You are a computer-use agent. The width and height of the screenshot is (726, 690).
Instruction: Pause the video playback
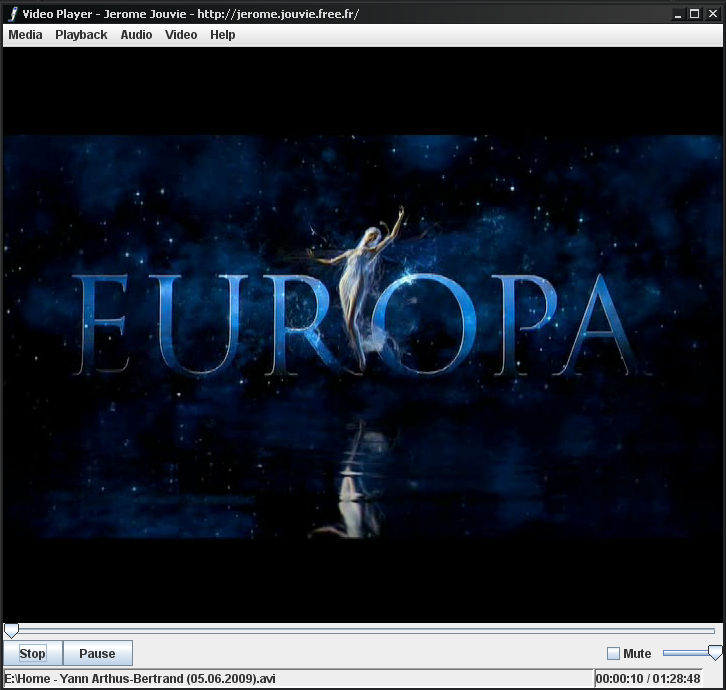pos(97,653)
